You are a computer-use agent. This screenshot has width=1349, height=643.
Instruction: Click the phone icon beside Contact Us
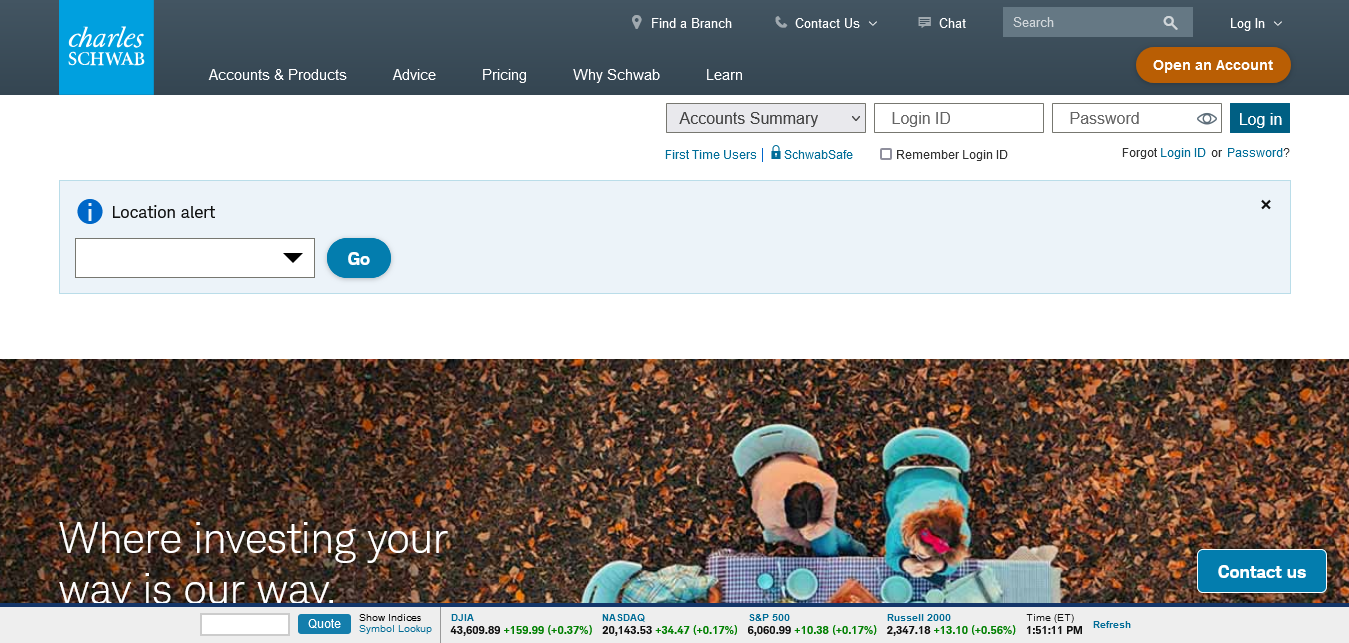click(x=781, y=22)
